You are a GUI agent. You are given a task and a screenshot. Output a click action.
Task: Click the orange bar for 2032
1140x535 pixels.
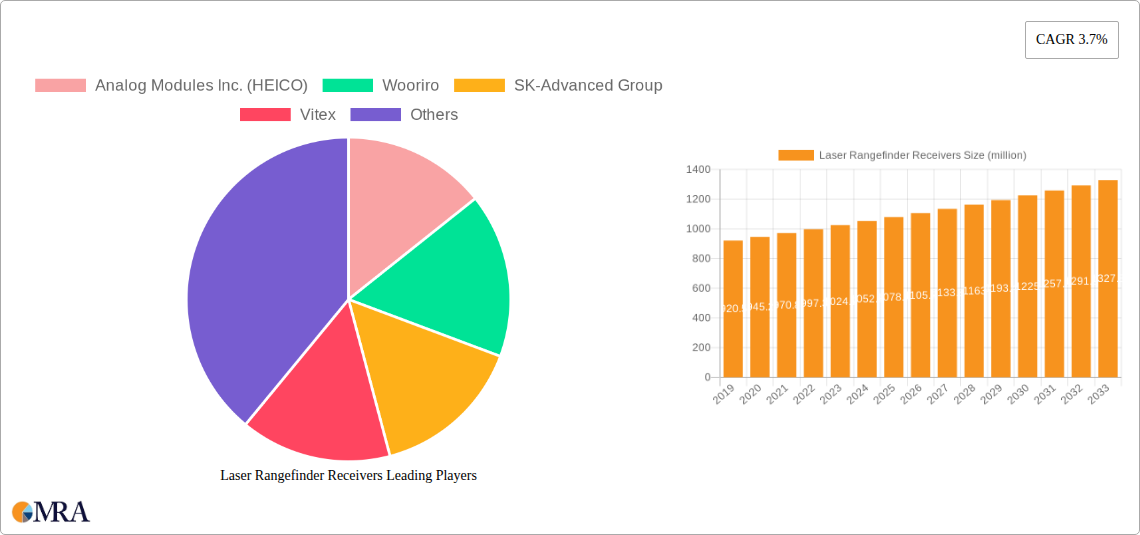(1081, 281)
